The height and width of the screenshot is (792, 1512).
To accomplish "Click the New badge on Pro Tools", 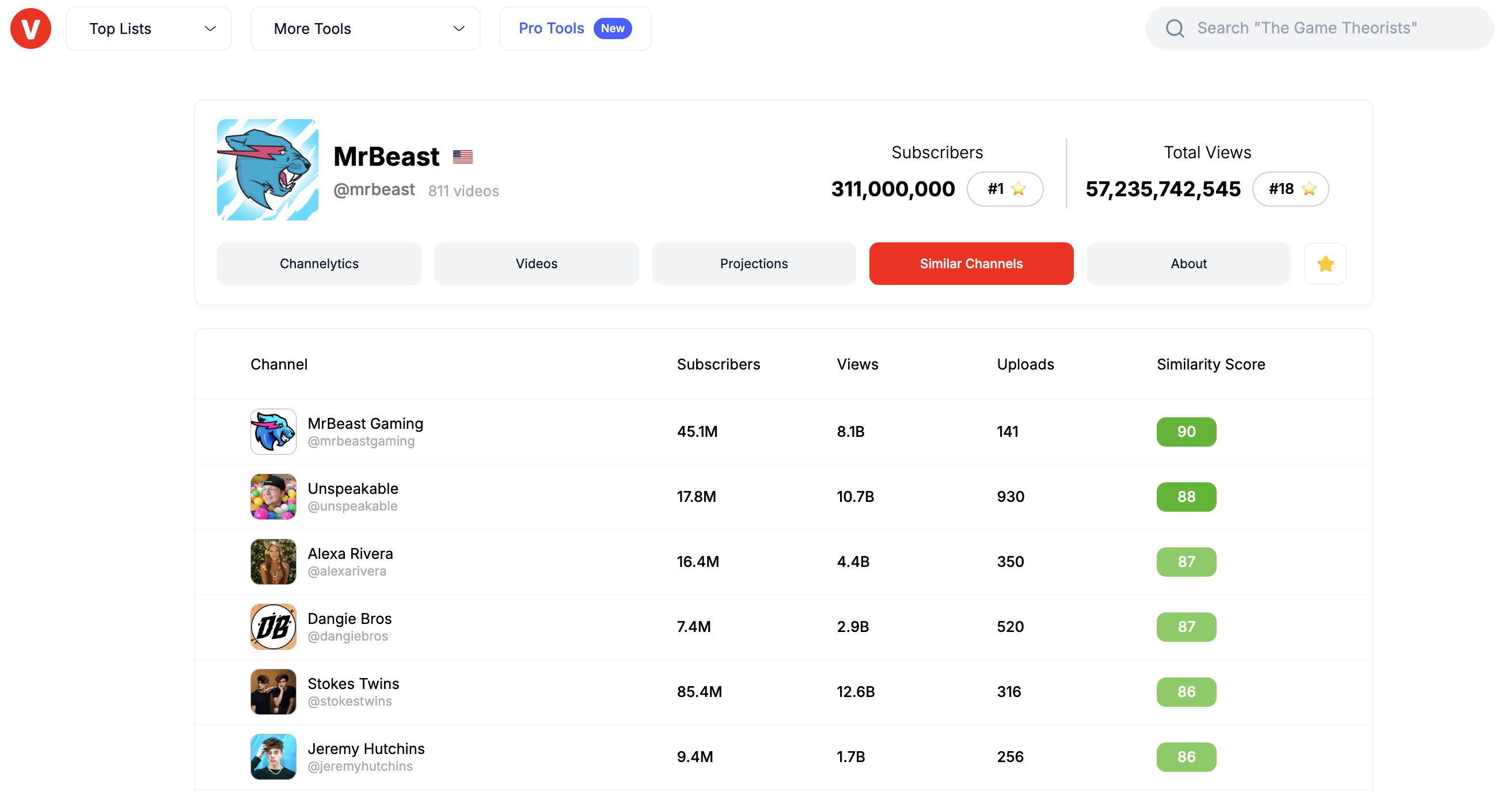I will click(x=612, y=28).
